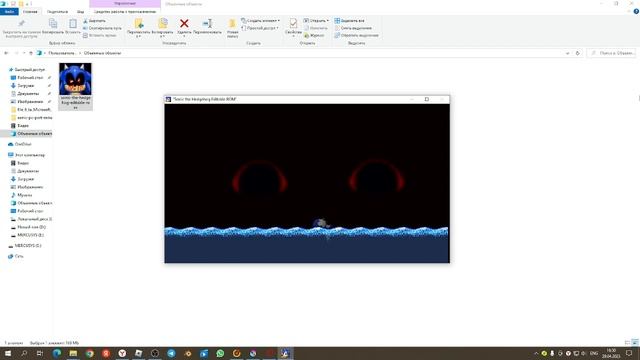
Task: Click the address bar refresh button
Action: tap(578, 53)
